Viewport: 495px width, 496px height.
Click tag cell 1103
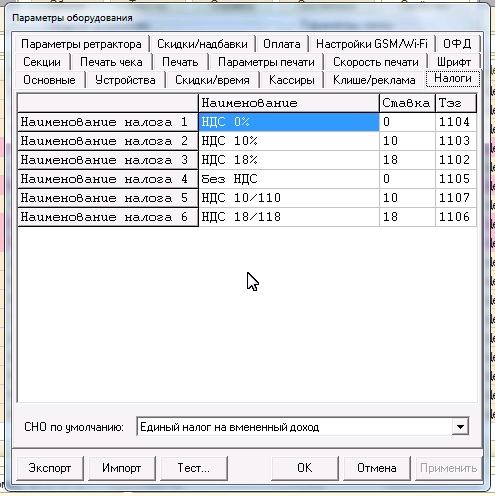click(x=456, y=141)
